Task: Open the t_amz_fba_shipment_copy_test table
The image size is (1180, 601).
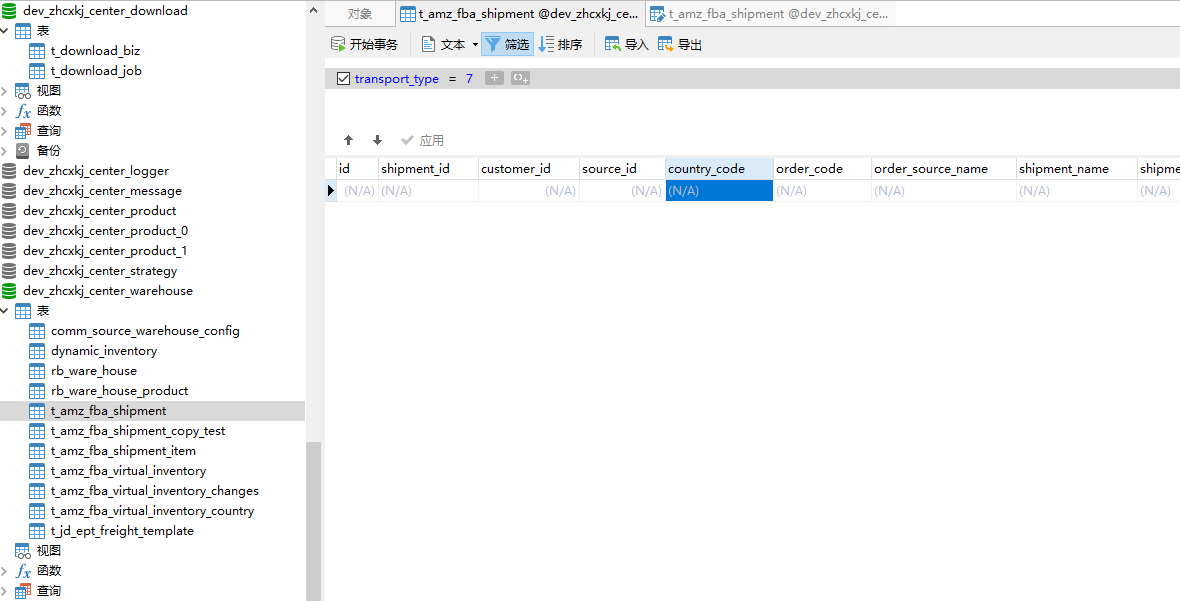Action: click(x=138, y=431)
